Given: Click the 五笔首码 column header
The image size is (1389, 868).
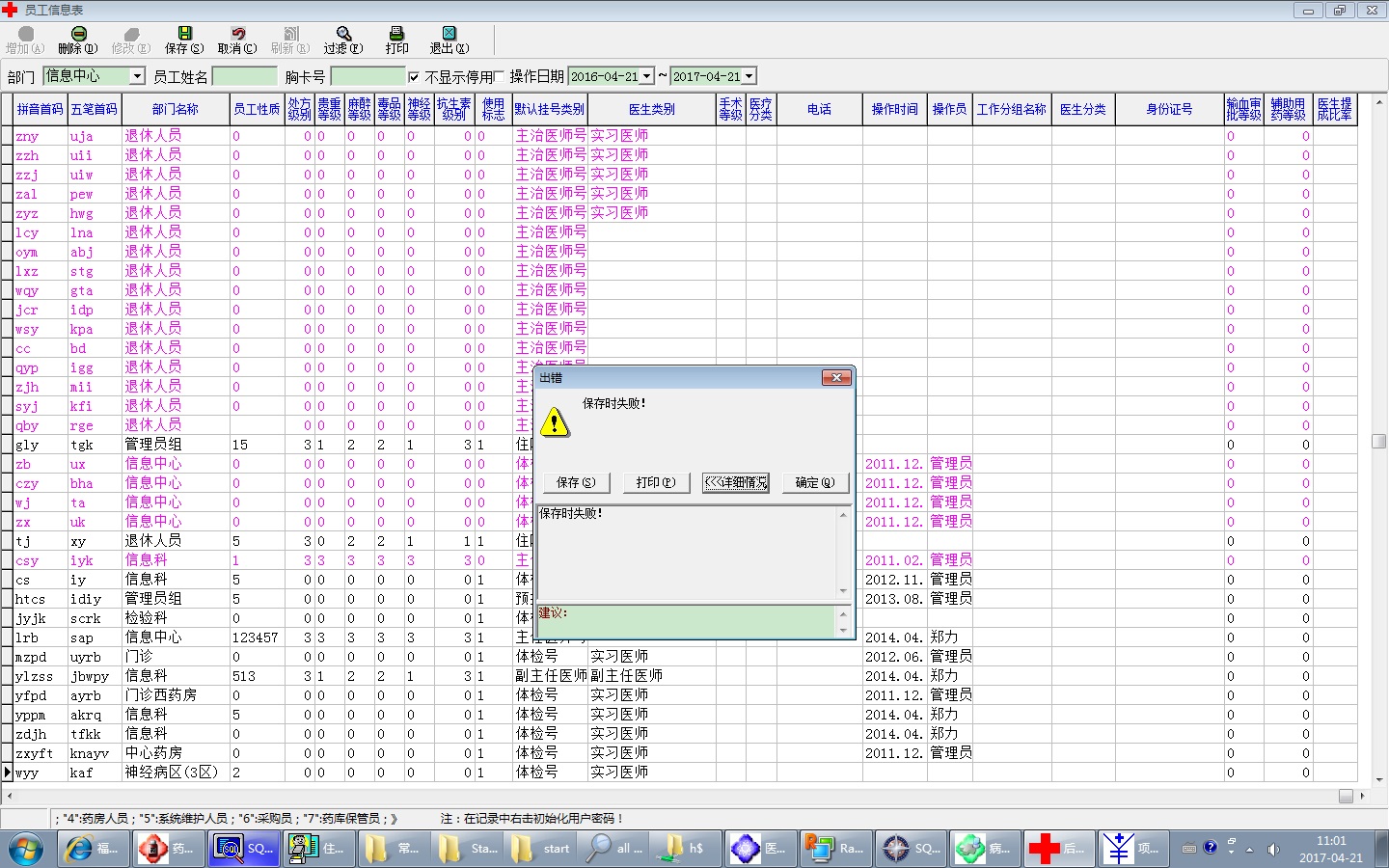Looking at the screenshot, I should pyautogui.click(x=95, y=109).
